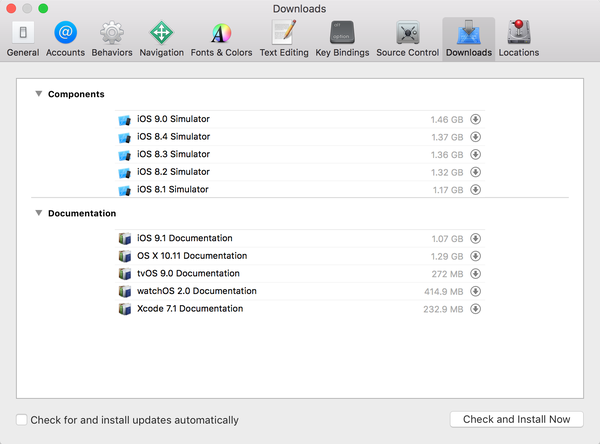Download the iOS 9.1 Documentation
The width and height of the screenshot is (600, 444).
(x=475, y=238)
